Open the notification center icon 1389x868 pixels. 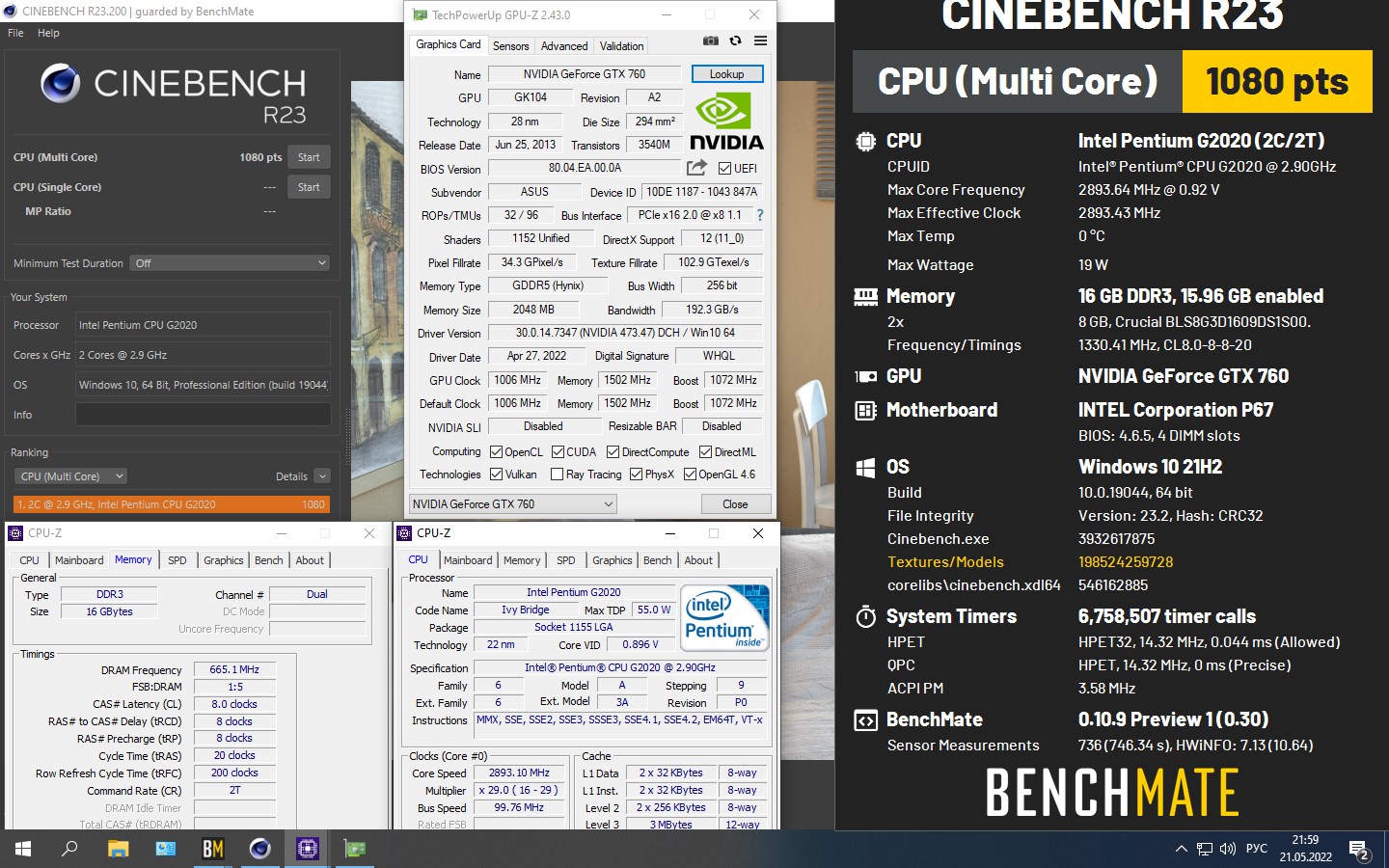pyautogui.click(x=1359, y=850)
